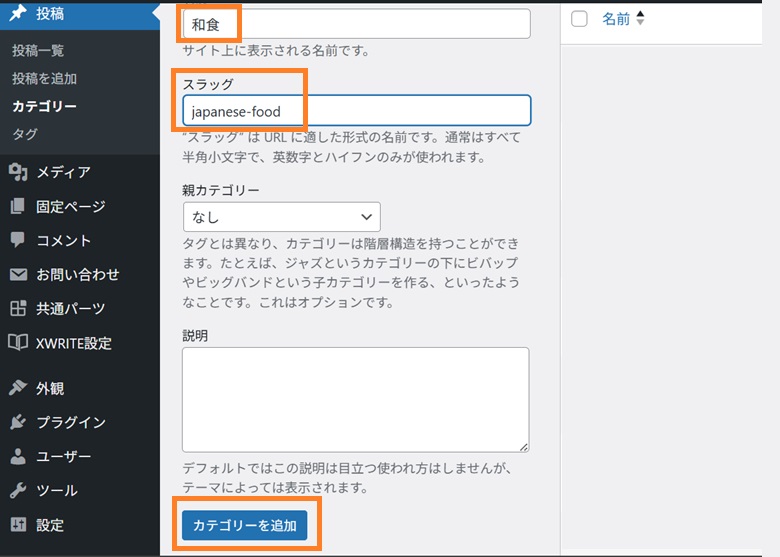This screenshot has width=780, height=557.
Task: Click the プラグイン plug icon
Action: coord(18,422)
